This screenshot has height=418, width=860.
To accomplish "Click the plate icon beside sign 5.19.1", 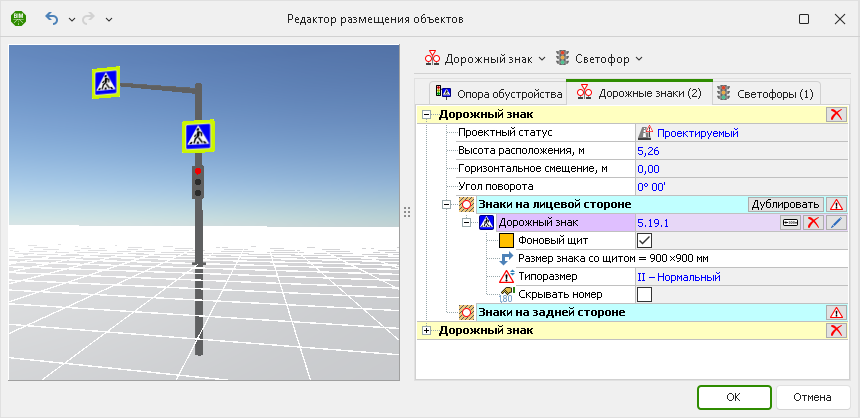I will click(x=791, y=222).
